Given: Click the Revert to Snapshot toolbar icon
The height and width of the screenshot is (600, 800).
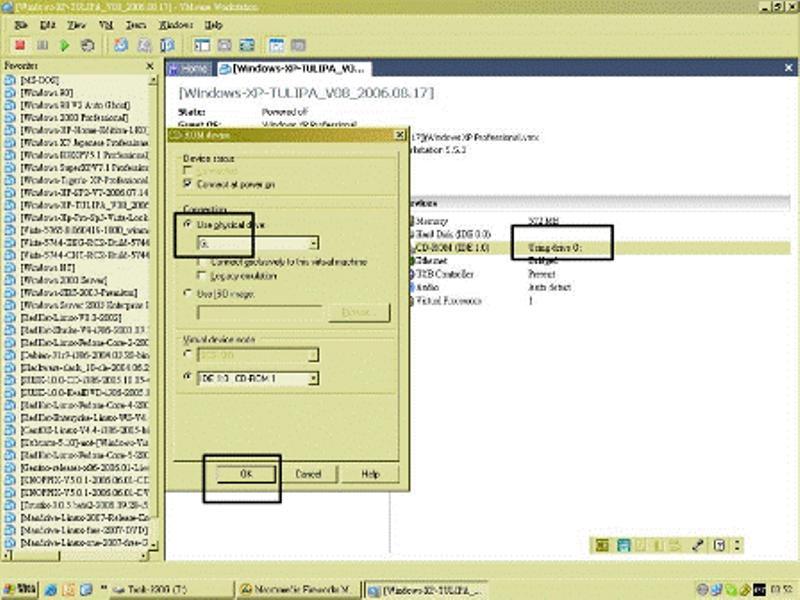Looking at the screenshot, I should (144, 45).
